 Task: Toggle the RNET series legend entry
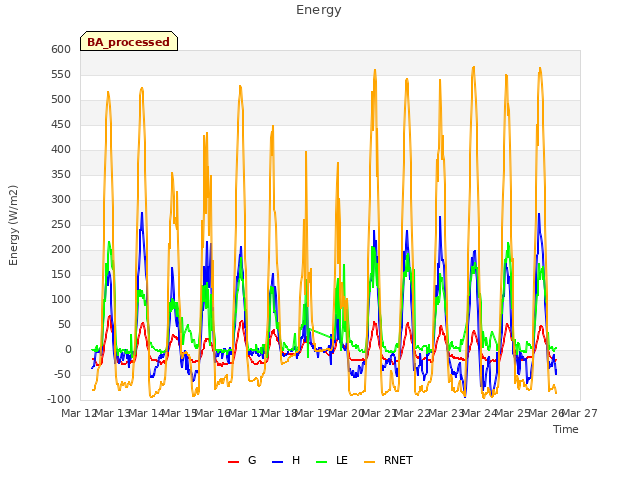(x=388, y=460)
